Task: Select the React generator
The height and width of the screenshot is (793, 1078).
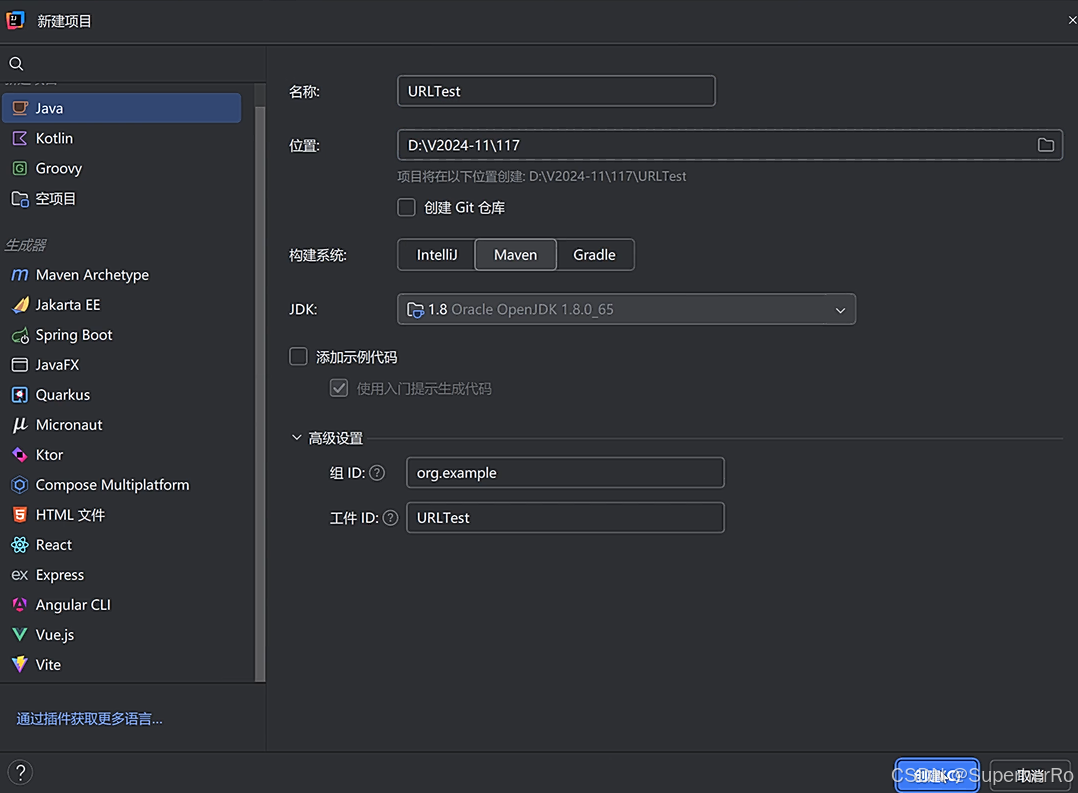Action: click(x=122, y=545)
